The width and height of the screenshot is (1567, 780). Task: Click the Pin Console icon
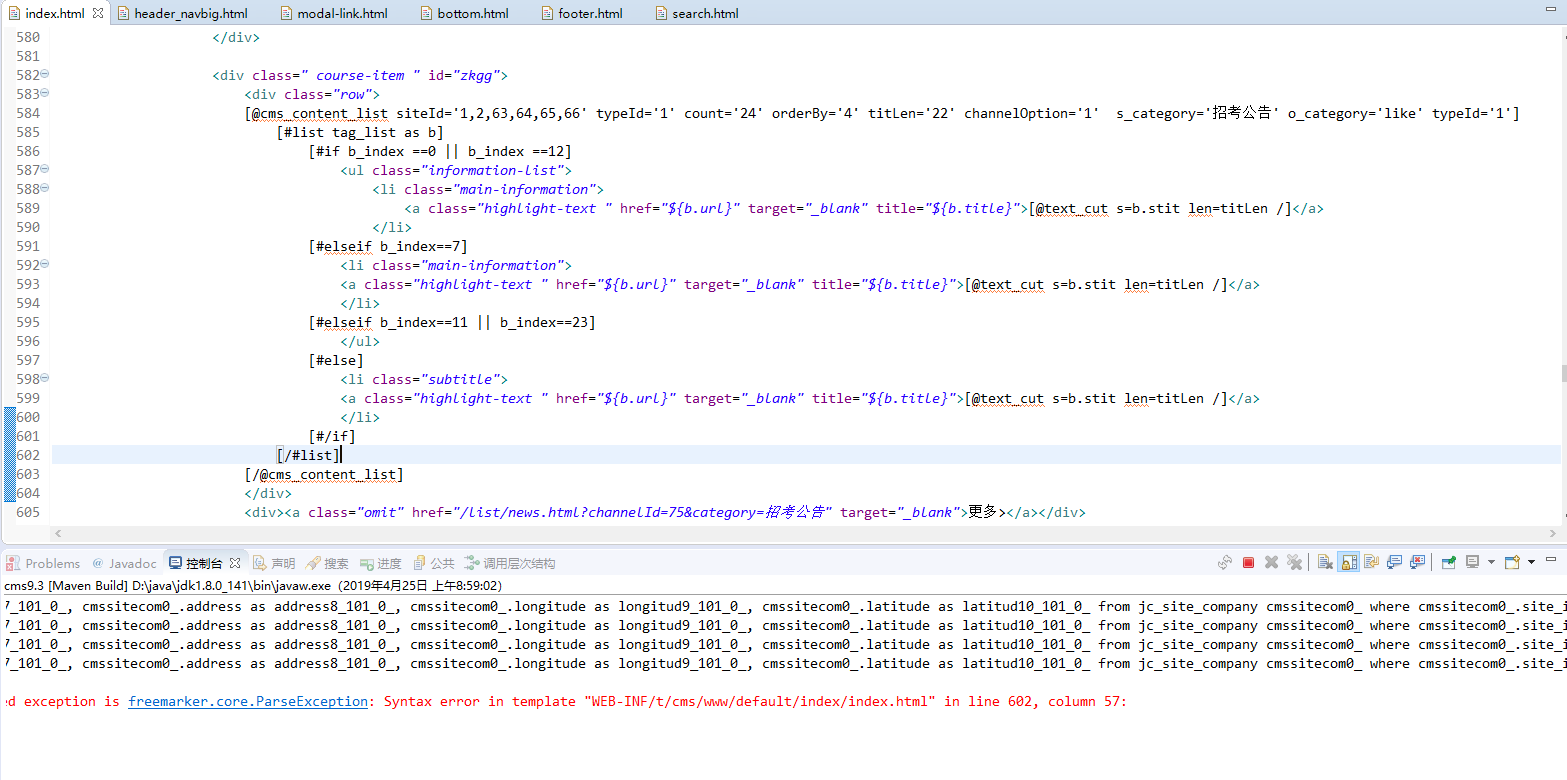(1448, 563)
